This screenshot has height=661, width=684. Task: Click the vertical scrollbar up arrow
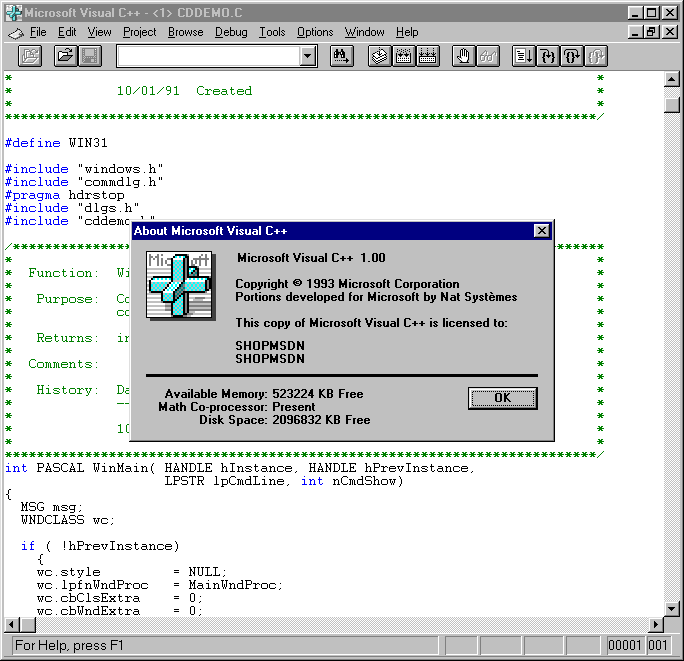[671, 79]
